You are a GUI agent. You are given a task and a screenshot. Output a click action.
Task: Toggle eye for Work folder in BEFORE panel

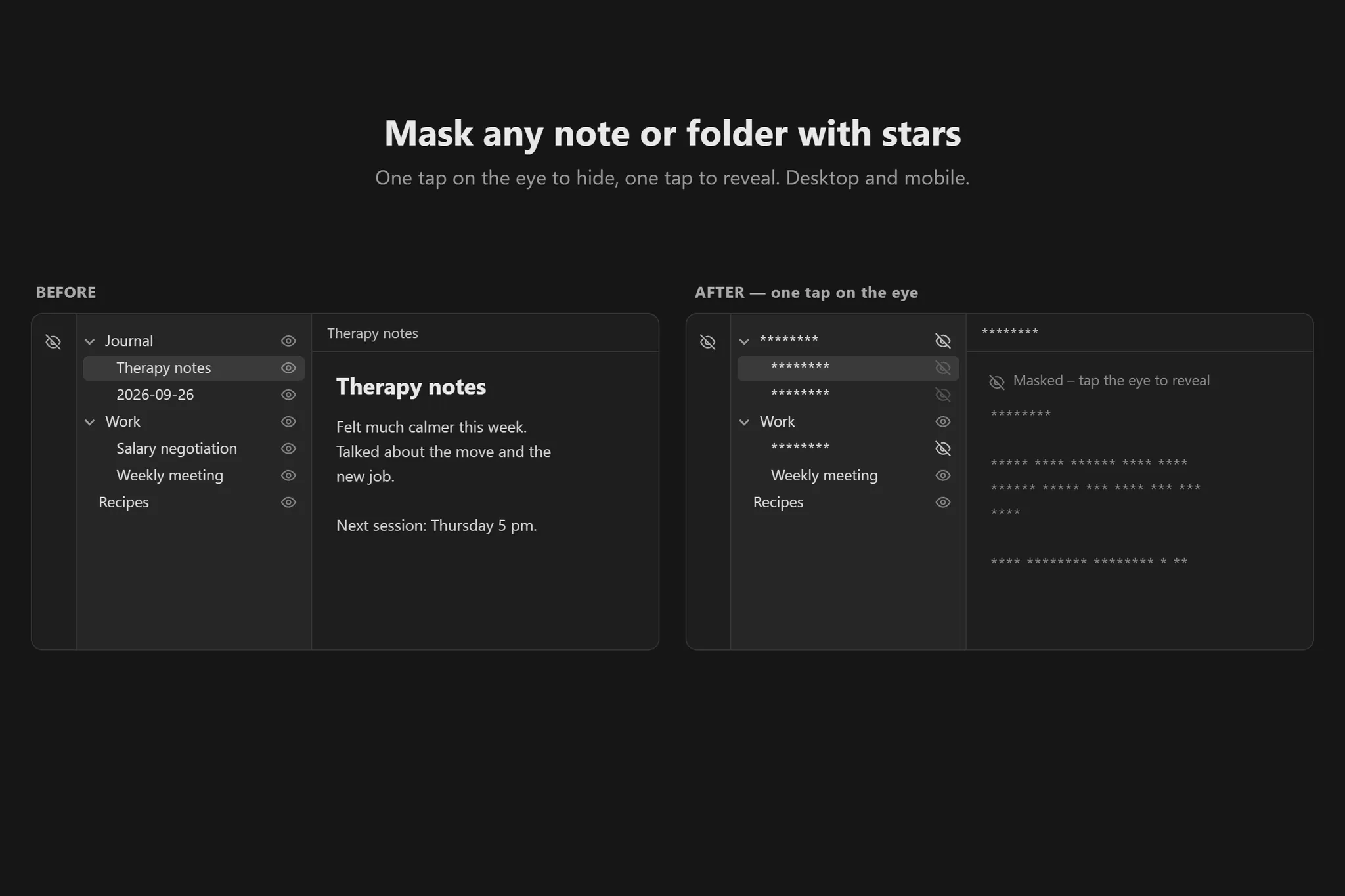point(288,421)
